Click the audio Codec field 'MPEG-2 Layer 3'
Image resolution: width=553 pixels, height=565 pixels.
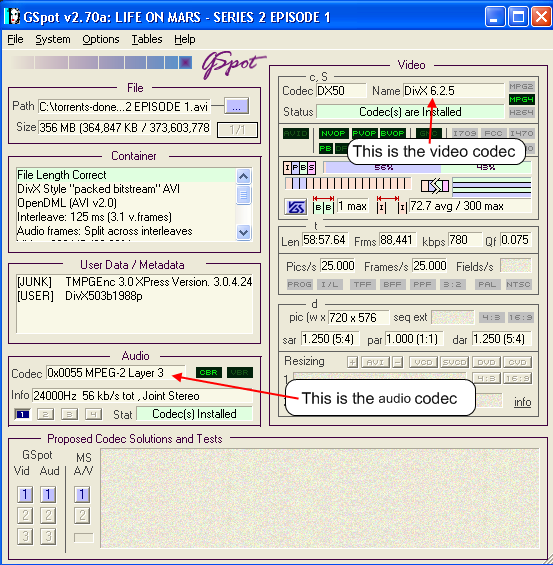coord(115,373)
